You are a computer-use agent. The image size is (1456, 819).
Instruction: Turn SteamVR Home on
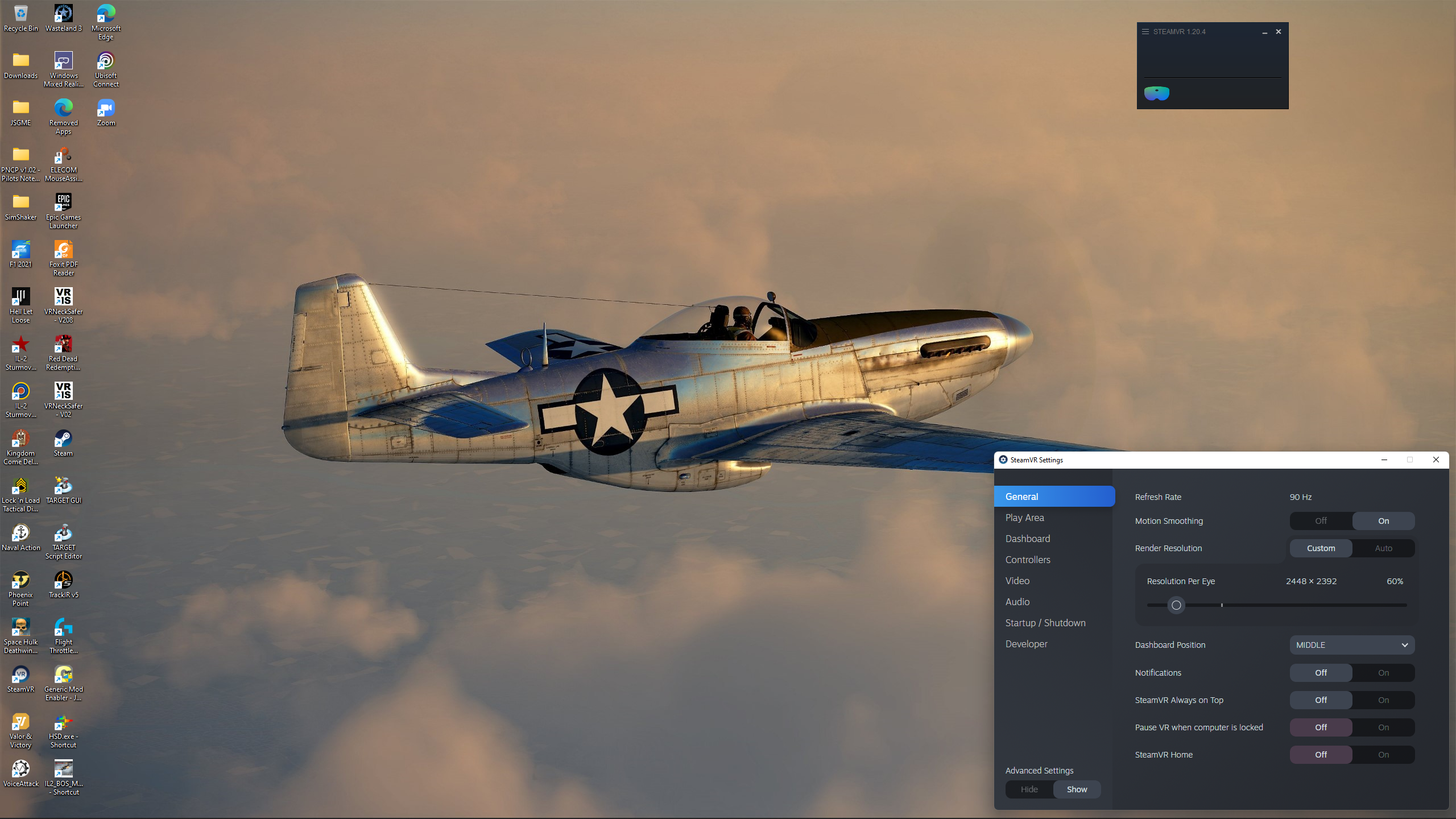coord(1383,755)
